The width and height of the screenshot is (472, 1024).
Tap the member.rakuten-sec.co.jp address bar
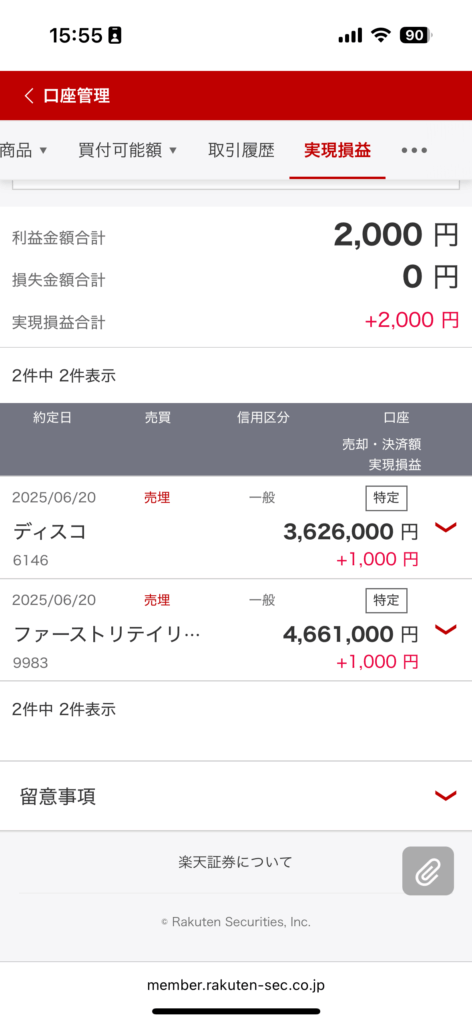236,985
